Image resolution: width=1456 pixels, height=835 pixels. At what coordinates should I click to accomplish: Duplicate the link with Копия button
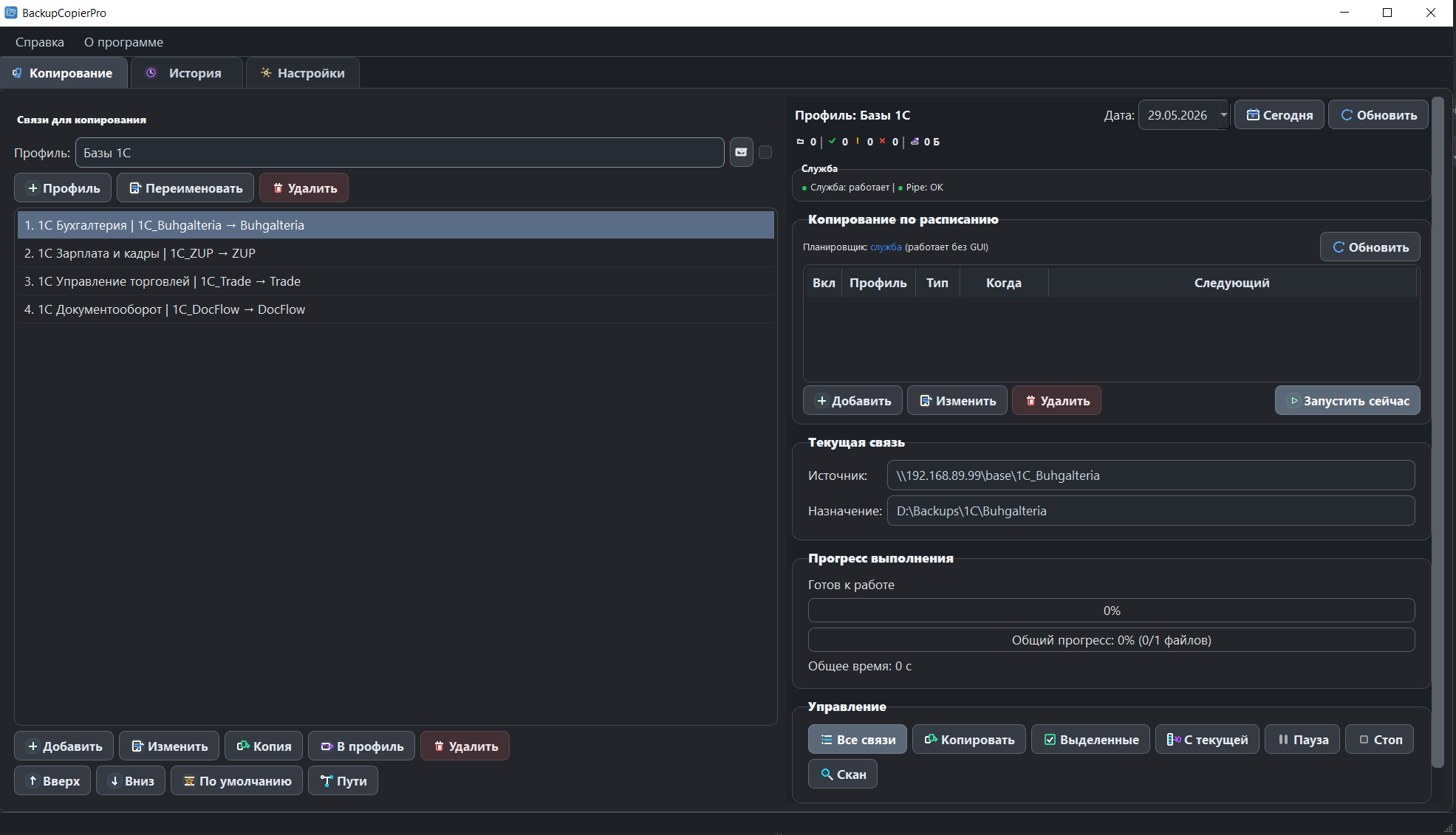tap(264, 746)
